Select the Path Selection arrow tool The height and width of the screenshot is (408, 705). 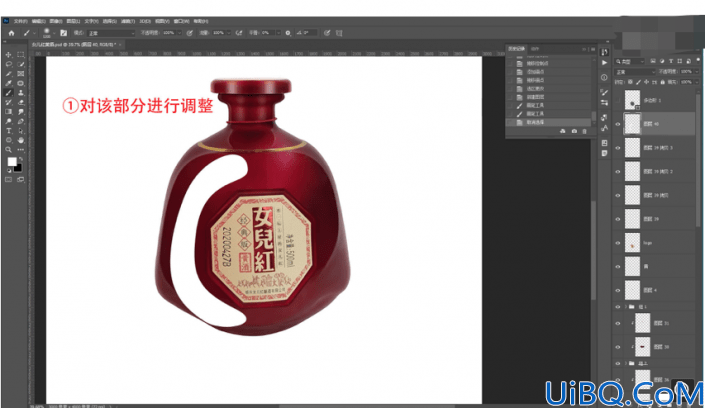coord(21,131)
